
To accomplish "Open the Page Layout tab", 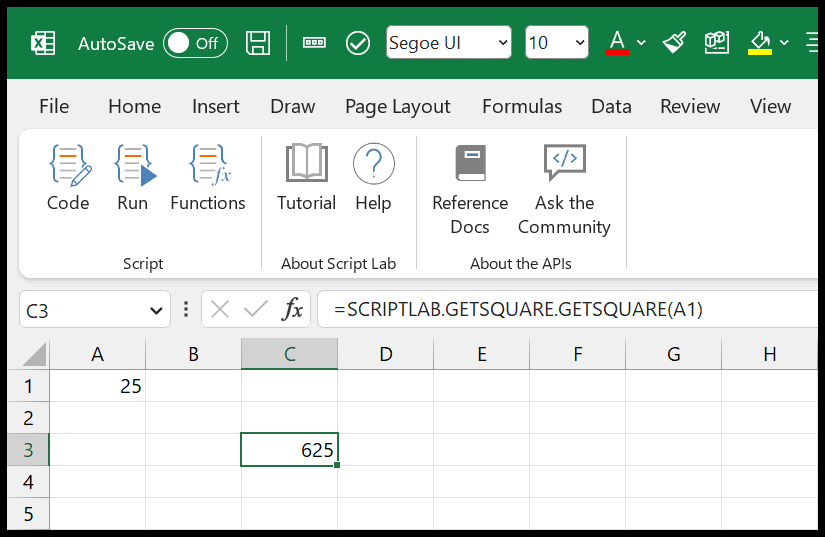I will 398,107.
